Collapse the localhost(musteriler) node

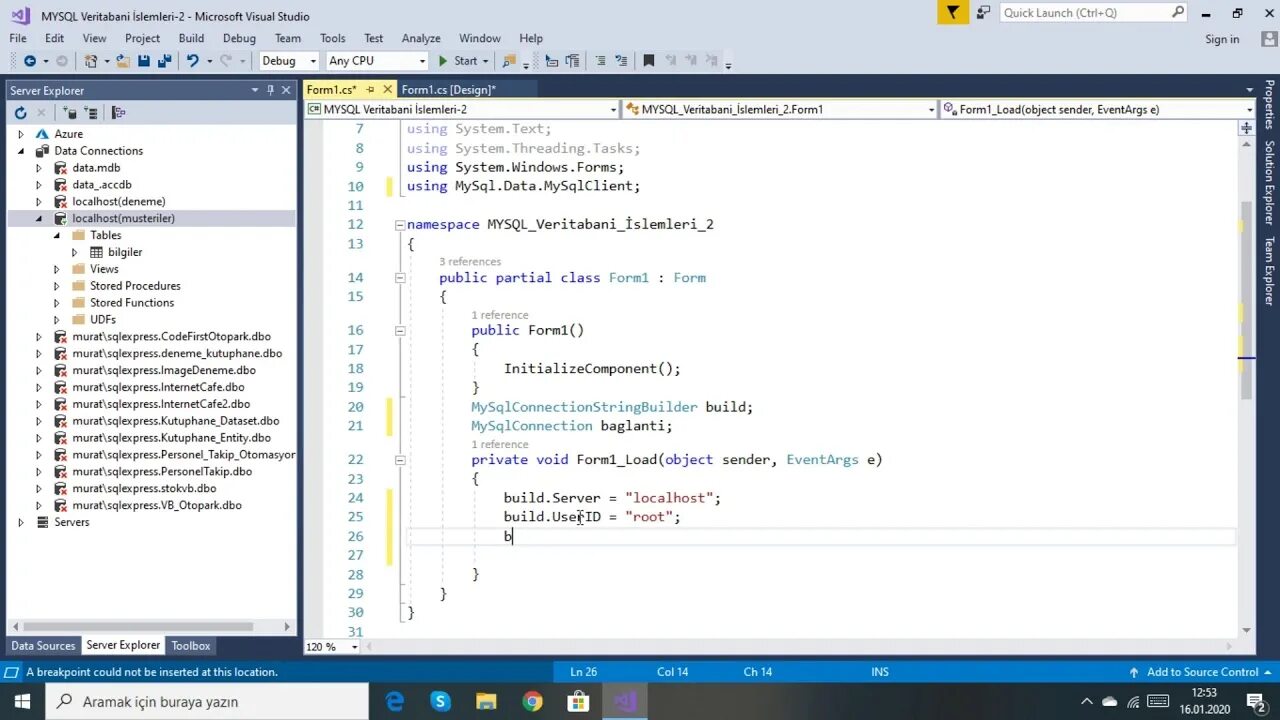coord(39,218)
